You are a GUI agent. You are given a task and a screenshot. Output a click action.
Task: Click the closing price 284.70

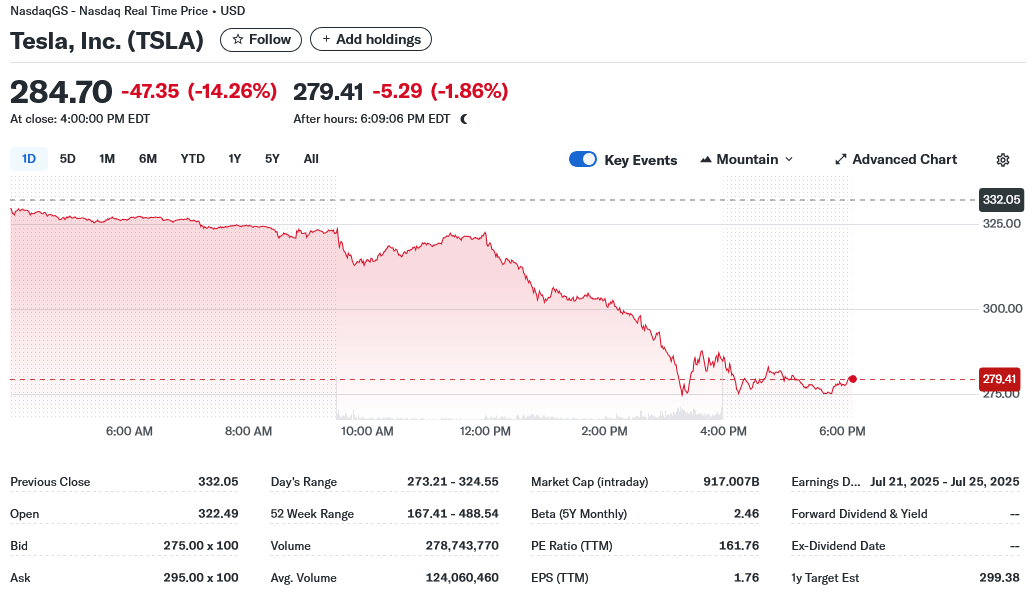(x=61, y=92)
